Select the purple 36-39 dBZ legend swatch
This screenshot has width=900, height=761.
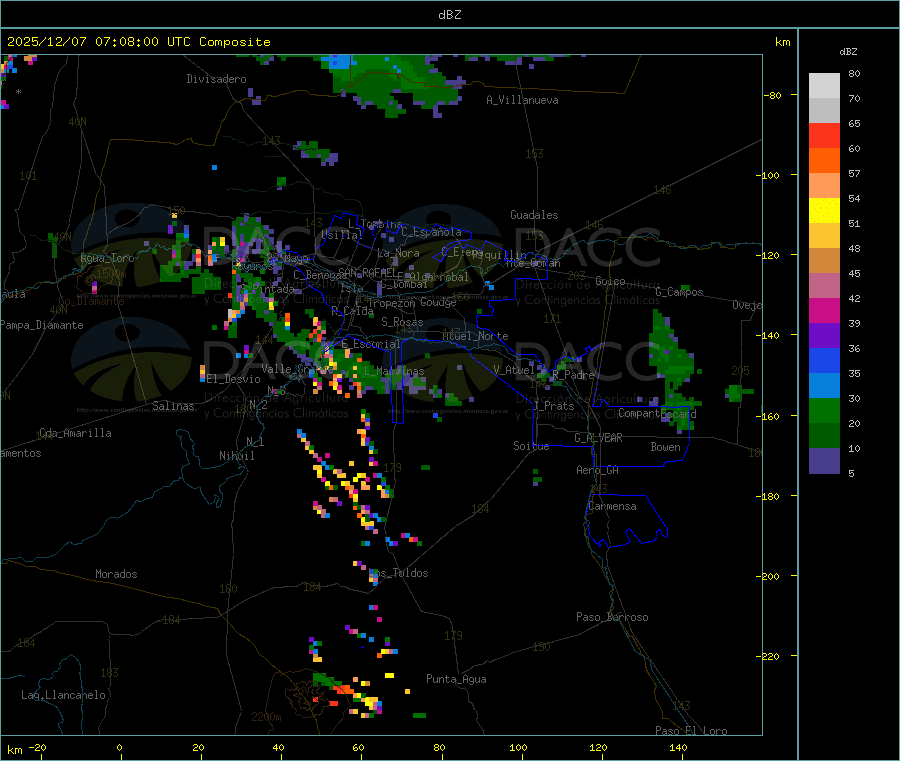click(824, 336)
